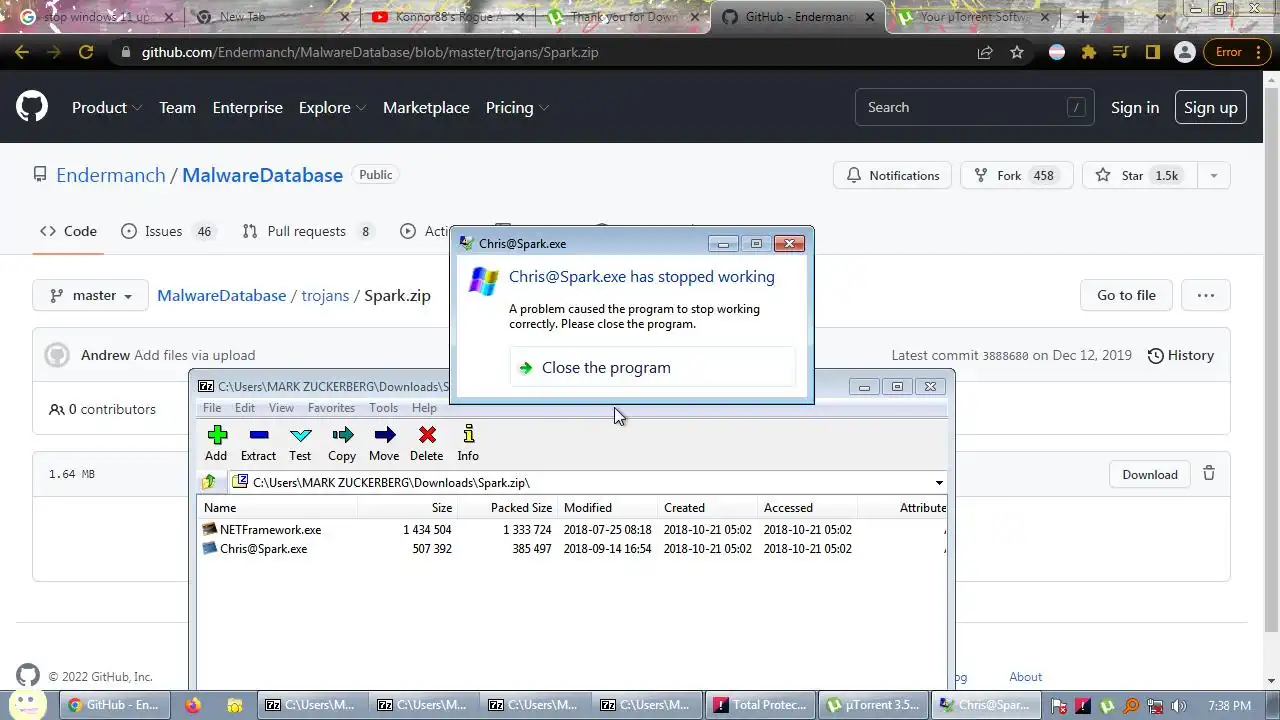Reload the current browser page
Image resolution: width=1280 pixels, height=720 pixels.
point(86,52)
